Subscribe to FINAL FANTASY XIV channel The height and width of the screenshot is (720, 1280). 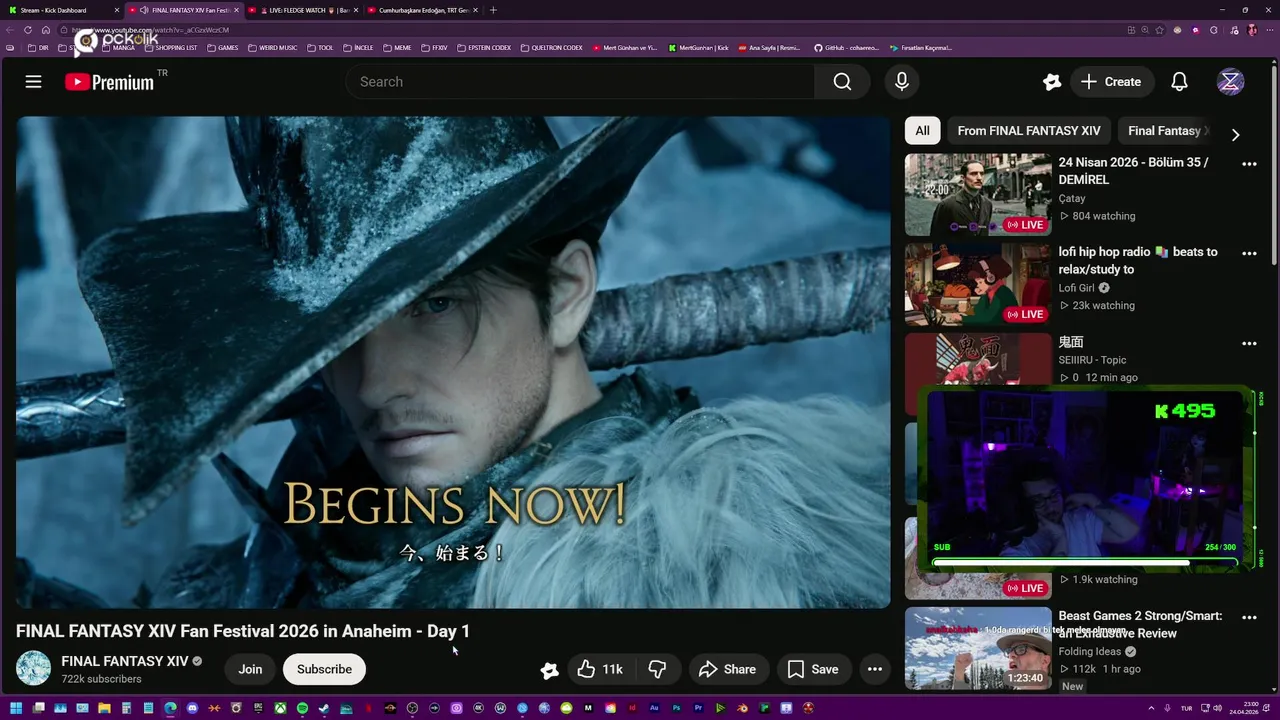[x=324, y=669]
